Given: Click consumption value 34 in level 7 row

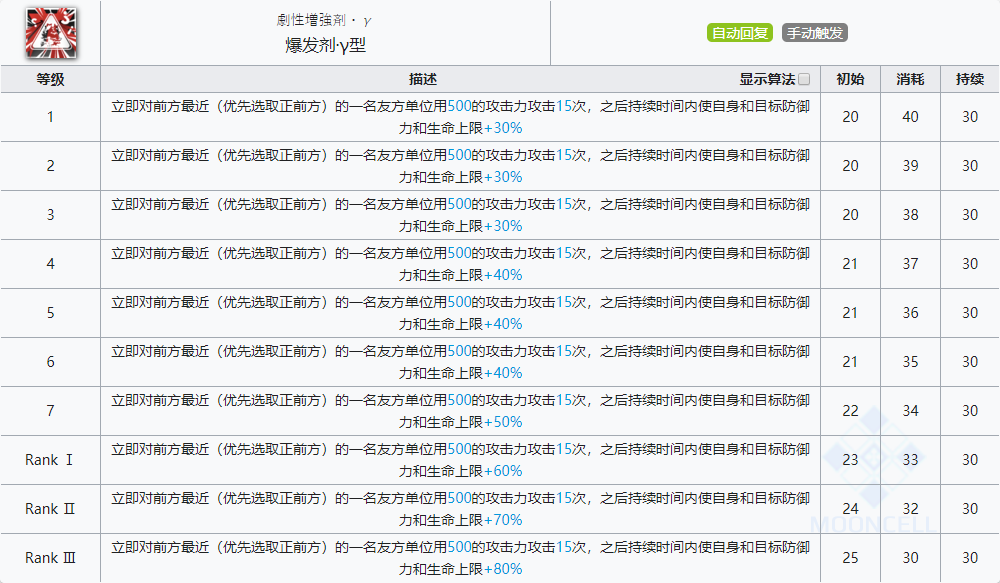Looking at the screenshot, I should point(910,411).
